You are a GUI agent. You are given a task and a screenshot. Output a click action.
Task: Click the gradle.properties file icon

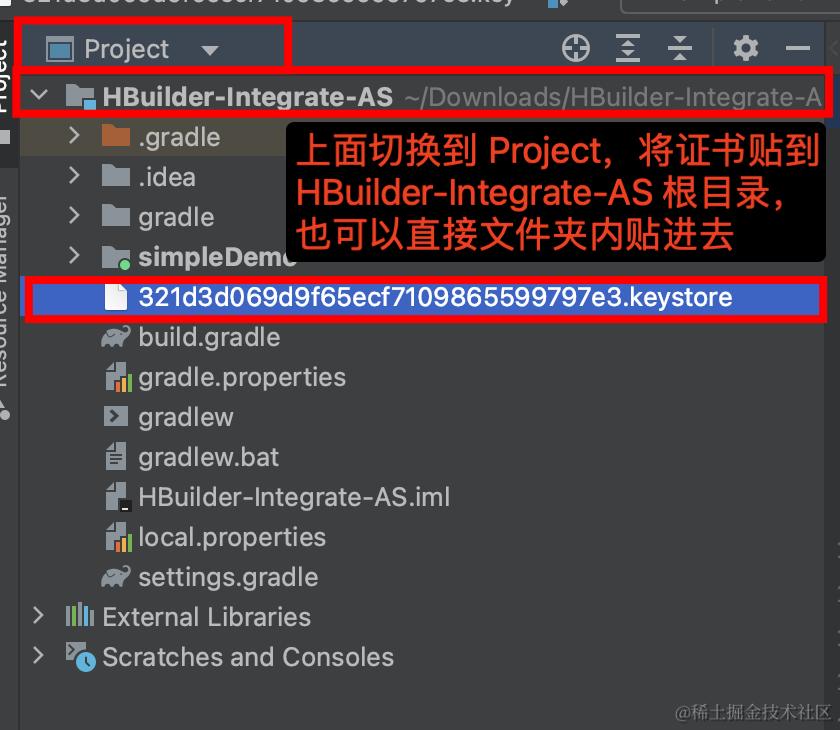(117, 377)
